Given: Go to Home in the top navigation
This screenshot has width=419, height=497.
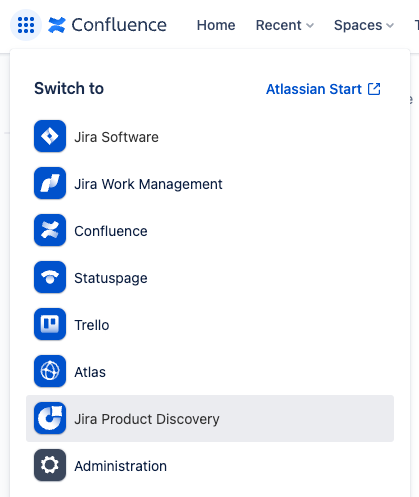Looking at the screenshot, I should pos(216,25).
